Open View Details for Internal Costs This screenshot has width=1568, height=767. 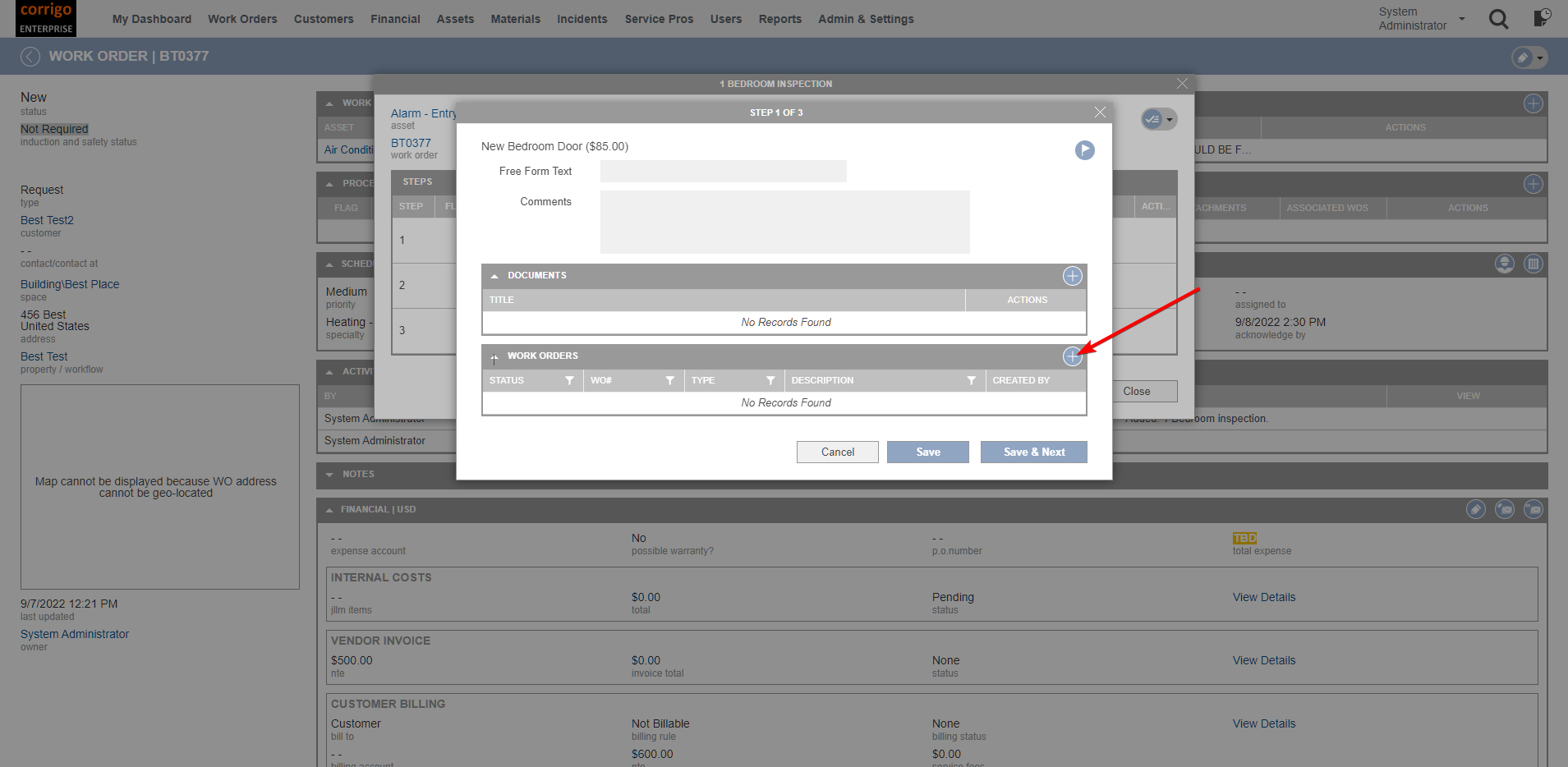[x=1263, y=597]
